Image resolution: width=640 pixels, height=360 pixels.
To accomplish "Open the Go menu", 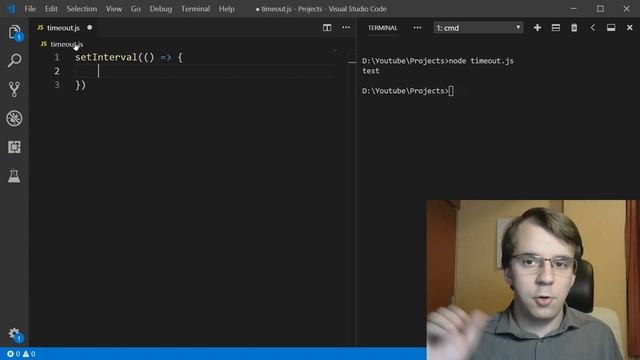I will (x=136, y=9).
